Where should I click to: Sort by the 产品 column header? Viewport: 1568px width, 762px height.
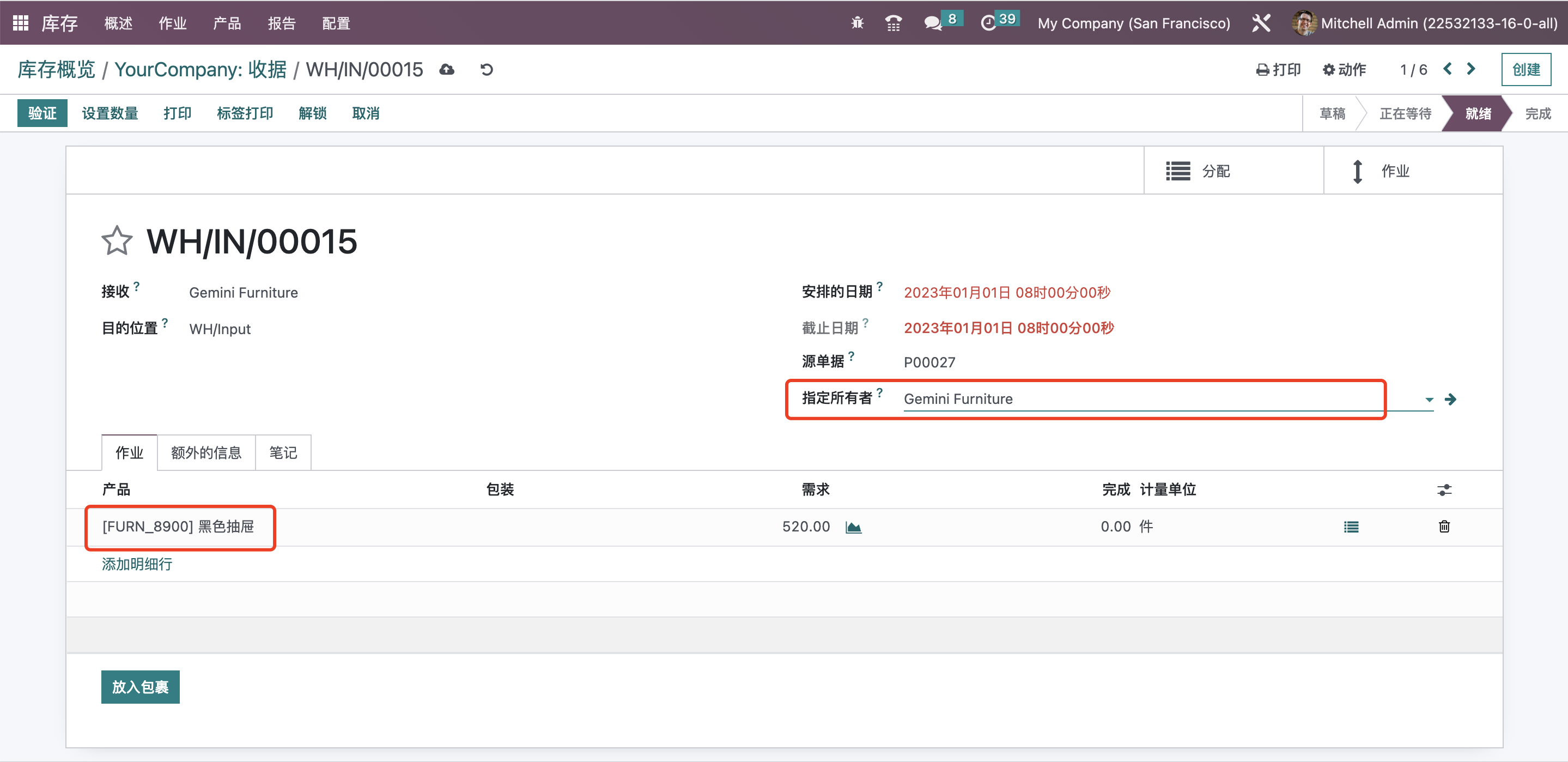point(116,489)
